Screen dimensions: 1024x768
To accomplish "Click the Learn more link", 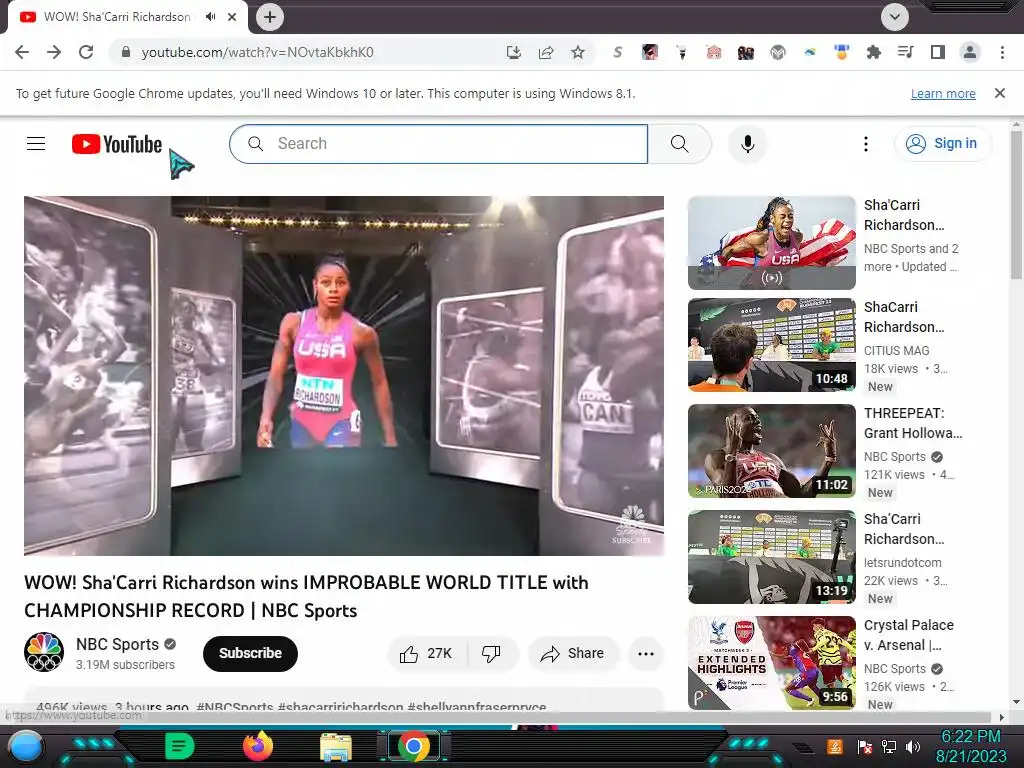I will click(x=943, y=93).
